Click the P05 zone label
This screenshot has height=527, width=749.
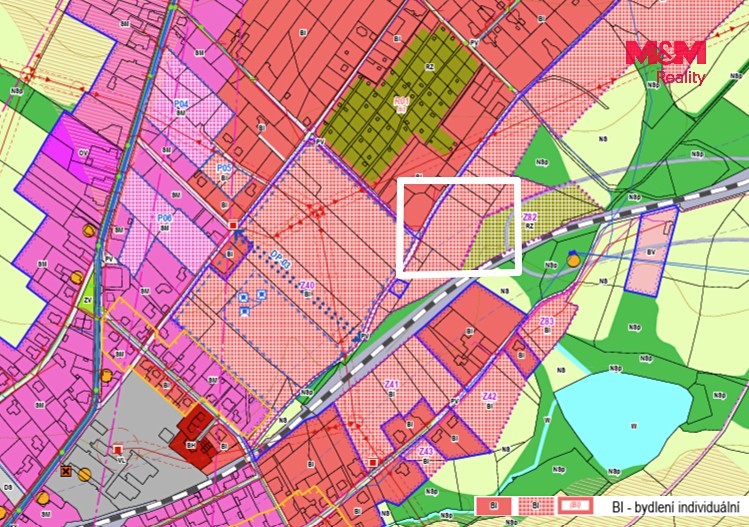224,168
